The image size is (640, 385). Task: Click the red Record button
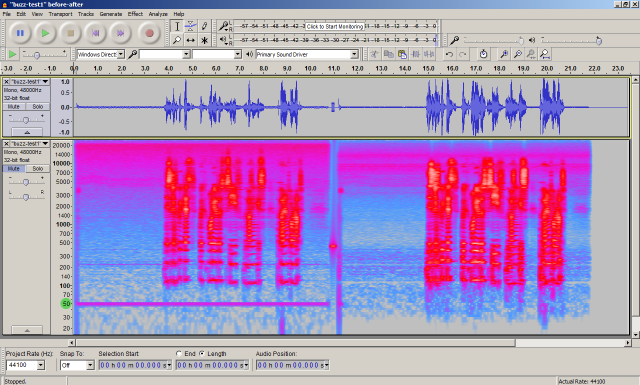pos(149,33)
